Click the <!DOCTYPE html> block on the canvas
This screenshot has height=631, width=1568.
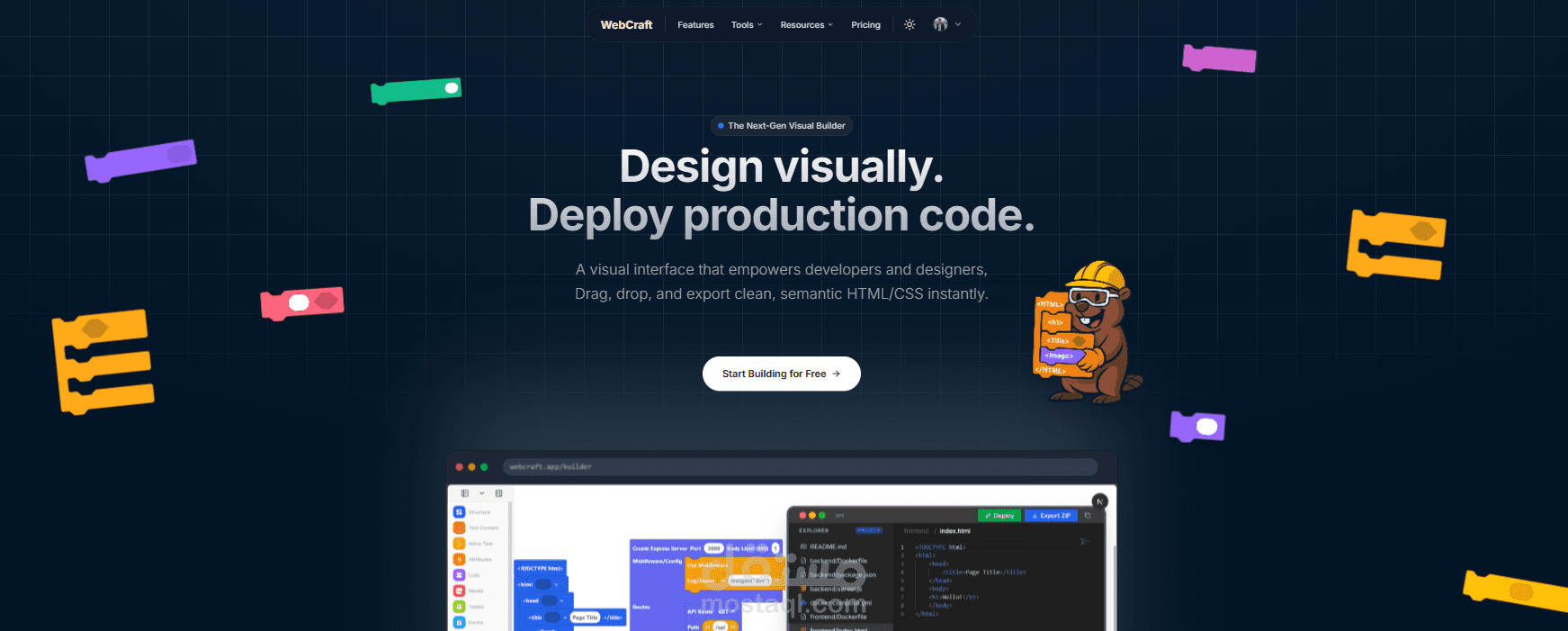(x=540, y=568)
